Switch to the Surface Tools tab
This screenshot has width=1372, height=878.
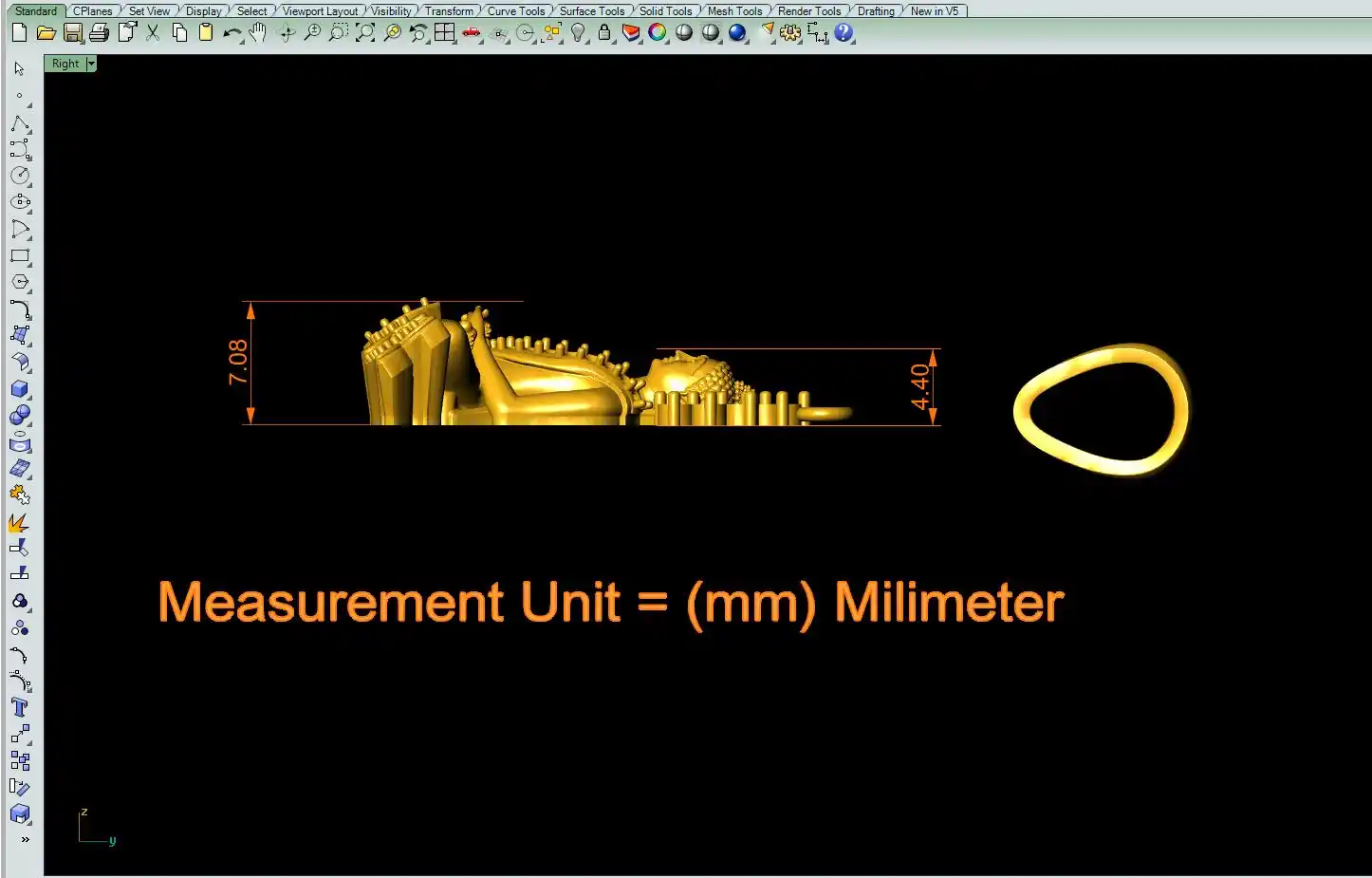pos(591,11)
